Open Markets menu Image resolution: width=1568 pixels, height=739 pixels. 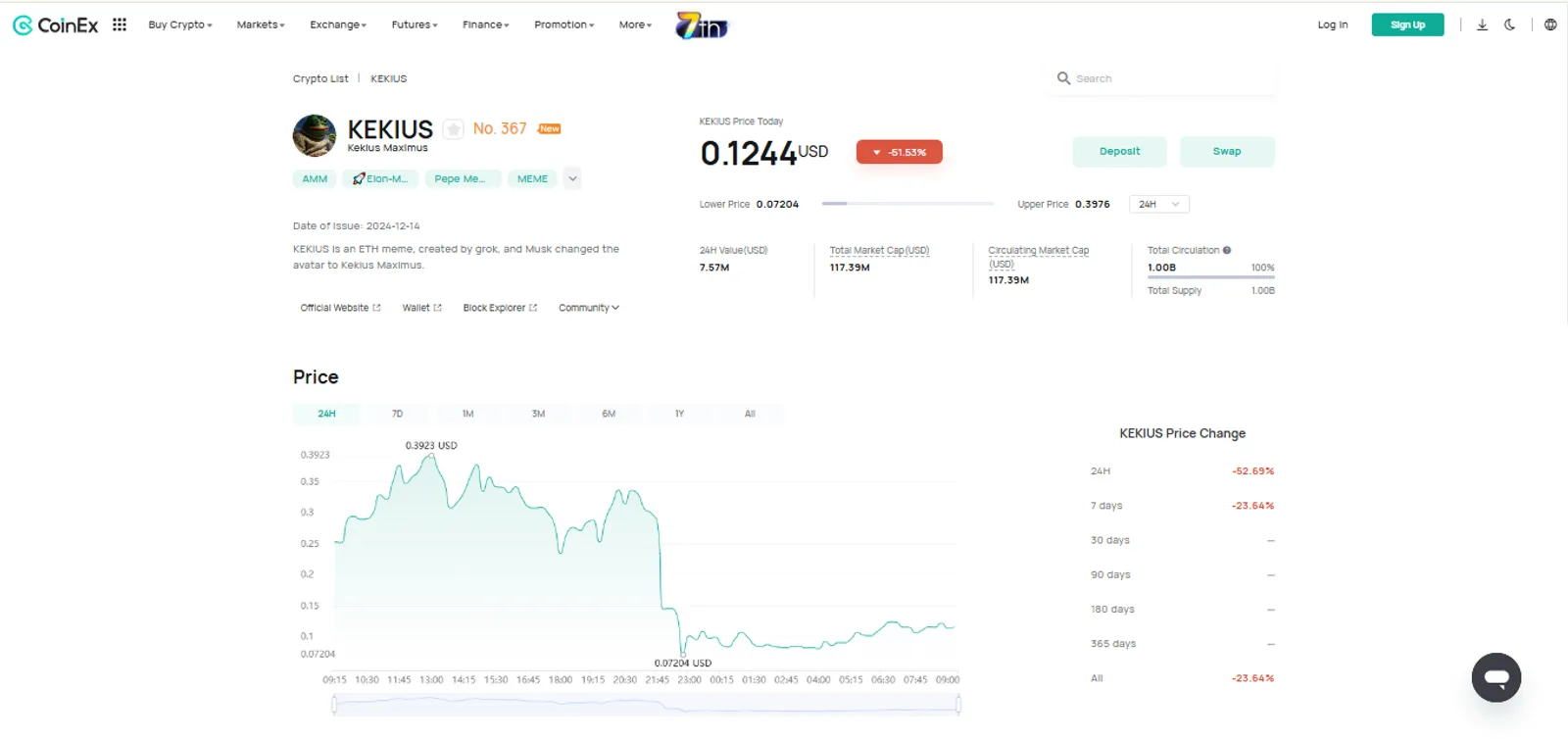(x=261, y=25)
